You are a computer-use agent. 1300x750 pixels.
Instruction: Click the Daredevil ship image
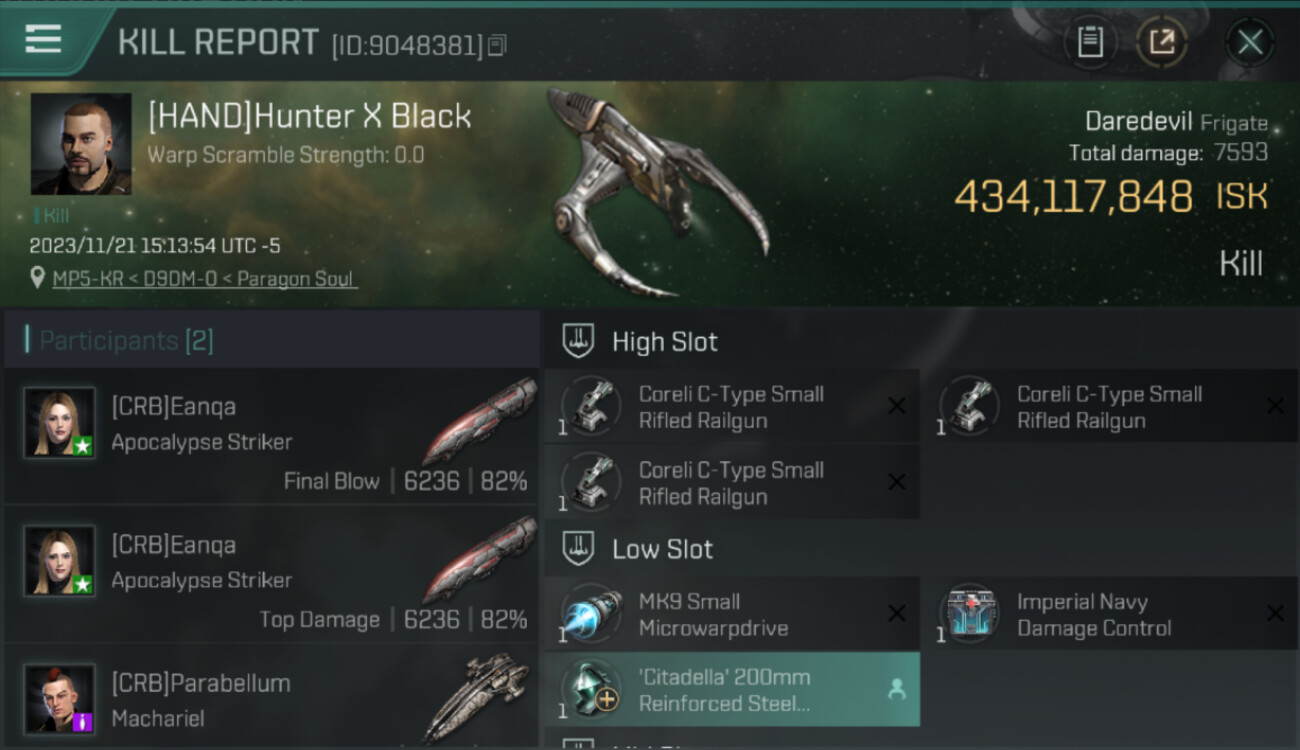coord(655,192)
